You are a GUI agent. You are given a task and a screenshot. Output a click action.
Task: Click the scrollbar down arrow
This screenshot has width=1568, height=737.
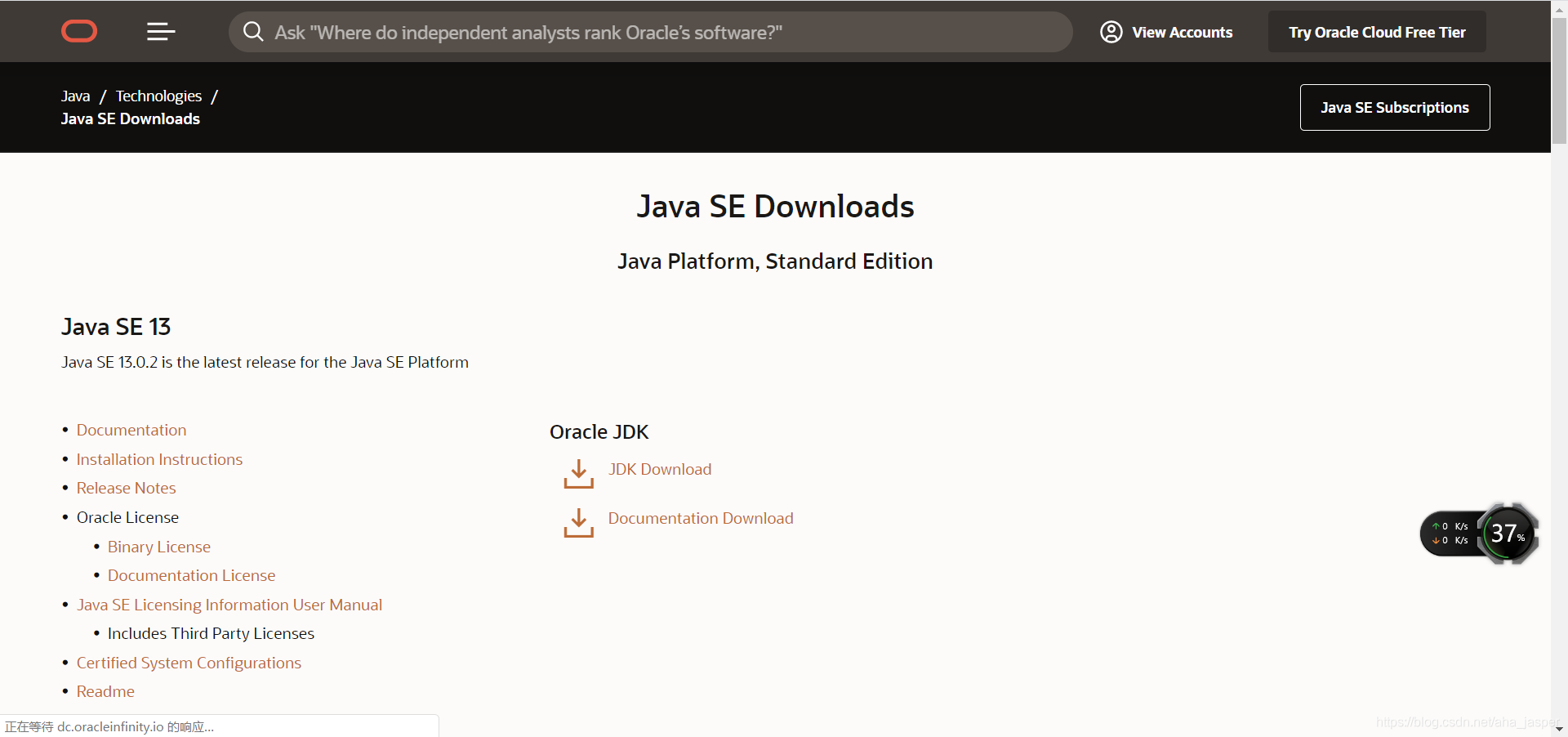1559,728
